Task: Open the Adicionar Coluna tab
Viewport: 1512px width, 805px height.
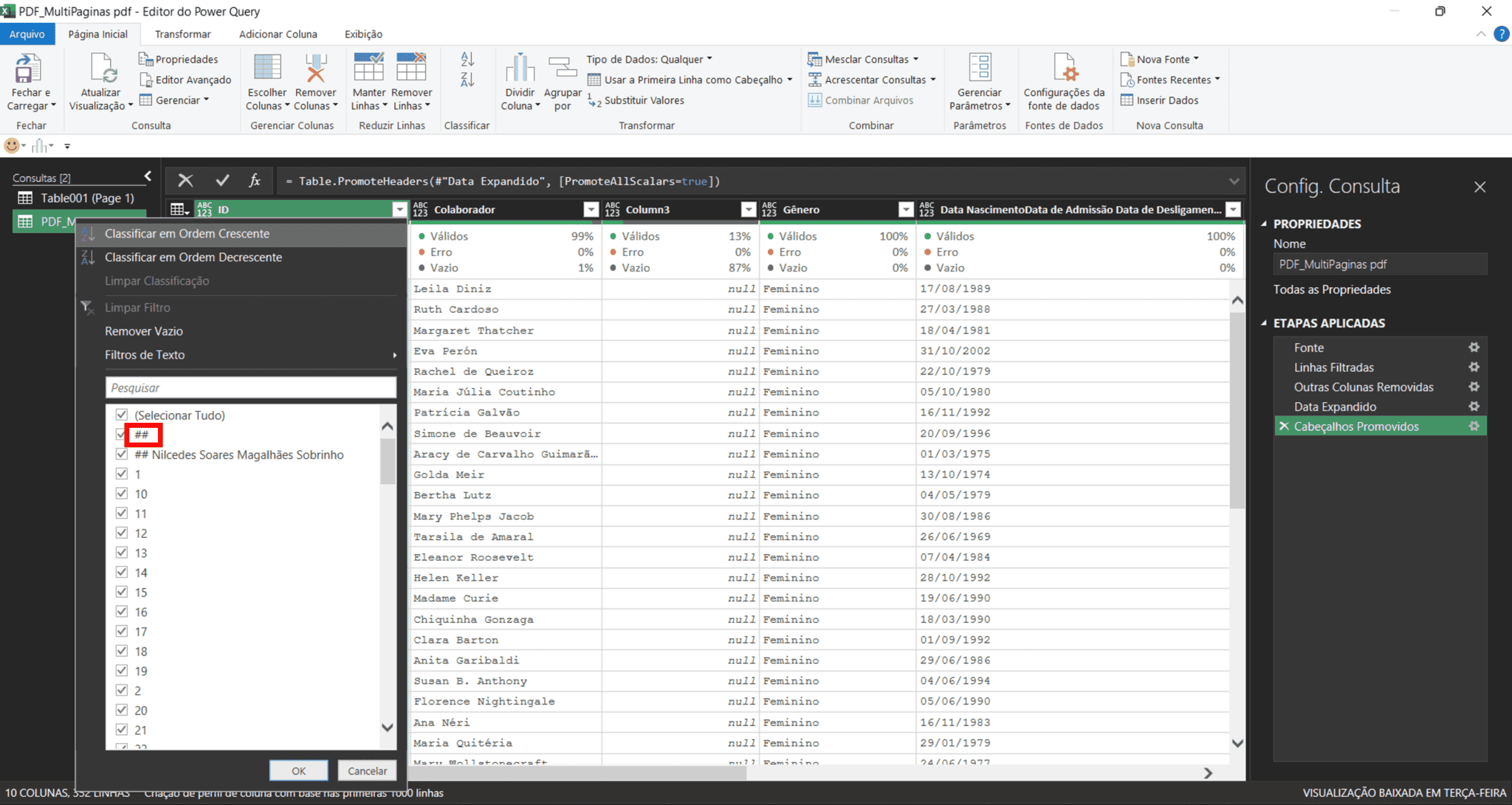Action: point(278,34)
